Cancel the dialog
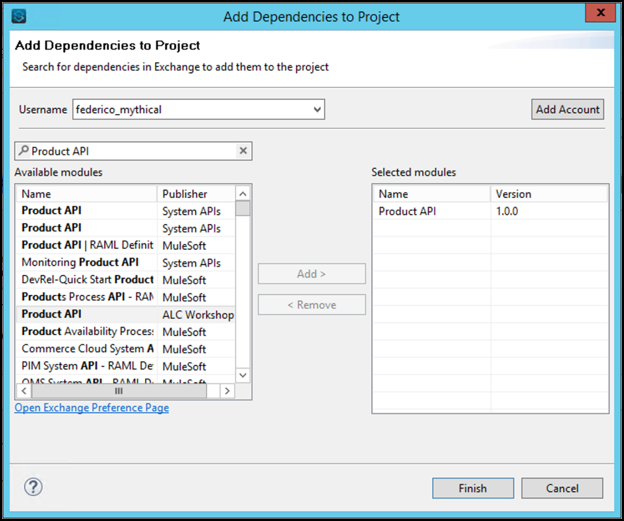624x521 pixels. tap(562, 488)
